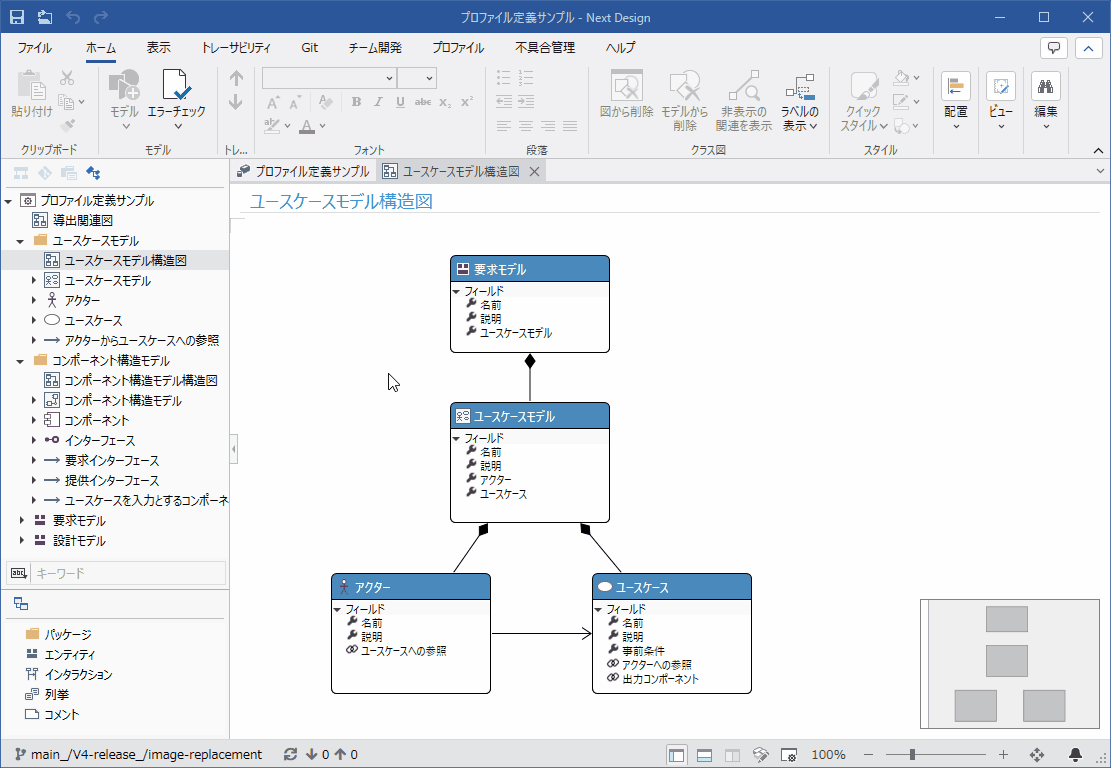Open Git ribbon tab

click(310, 47)
